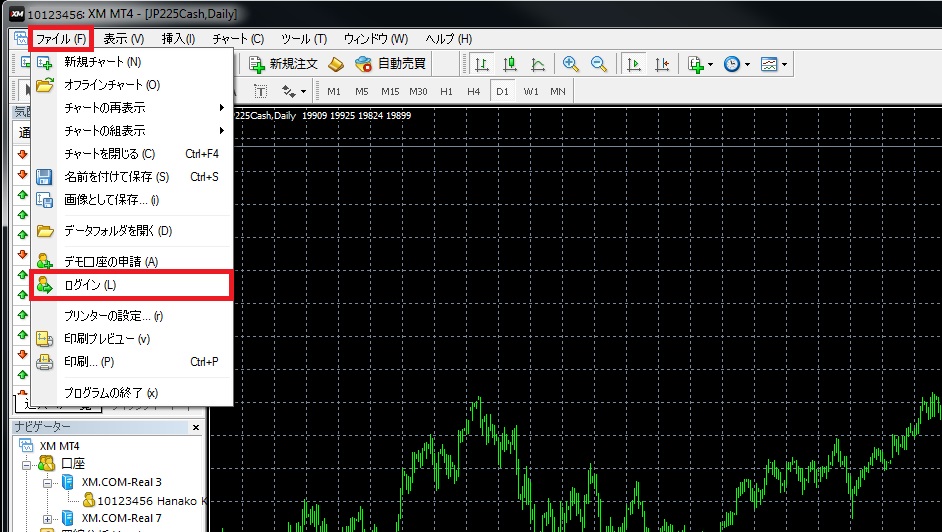
Task: Expand the チャートの再表示 submenu
Action: pos(132,107)
